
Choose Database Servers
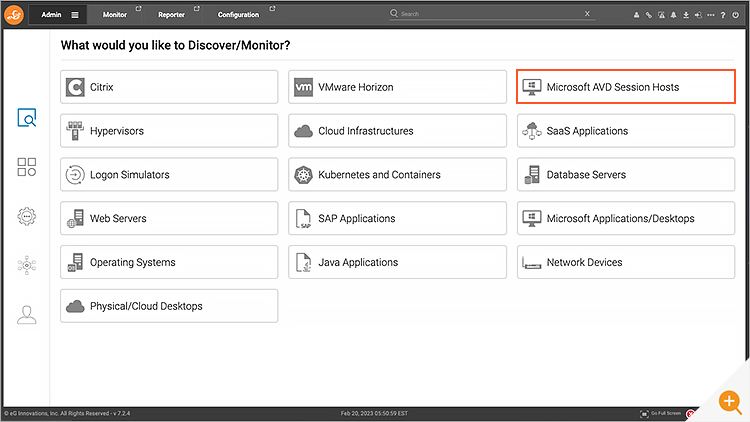626,175
